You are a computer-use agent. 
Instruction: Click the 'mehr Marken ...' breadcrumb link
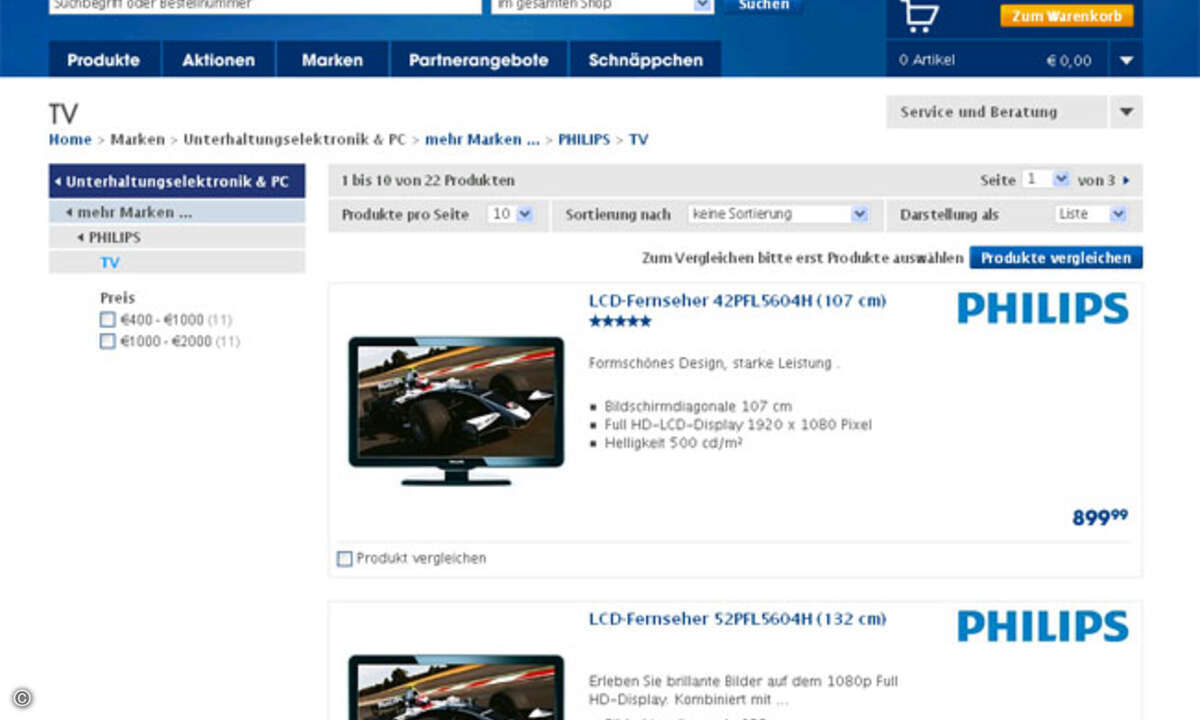(x=482, y=140)
